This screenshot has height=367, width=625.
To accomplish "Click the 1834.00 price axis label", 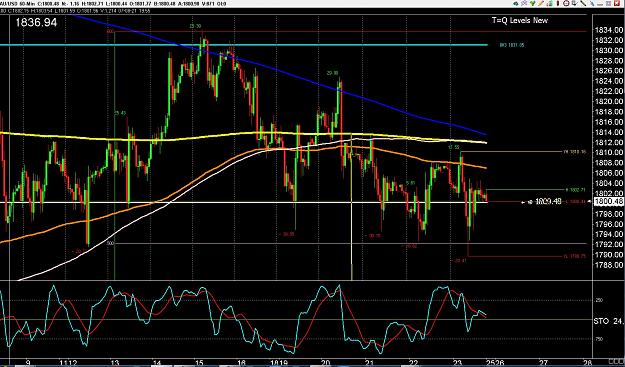I will coord(608,30).
